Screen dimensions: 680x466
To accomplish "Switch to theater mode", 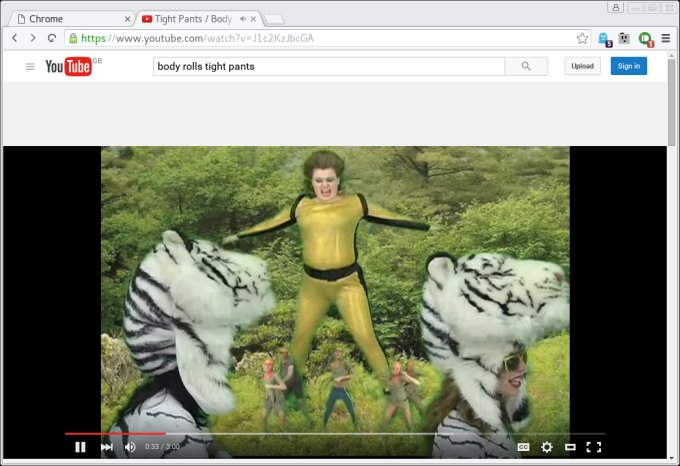I will pyautogui.click(x=570, y=447).
